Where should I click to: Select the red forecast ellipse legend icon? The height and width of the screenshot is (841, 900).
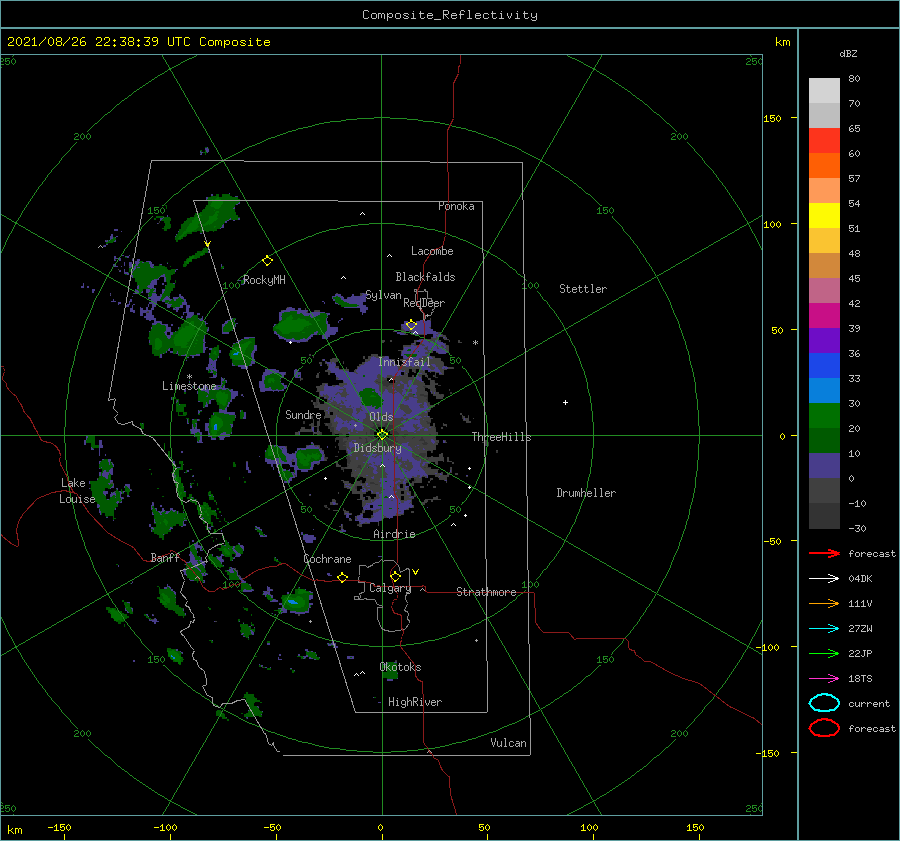[x=824, y=727]
